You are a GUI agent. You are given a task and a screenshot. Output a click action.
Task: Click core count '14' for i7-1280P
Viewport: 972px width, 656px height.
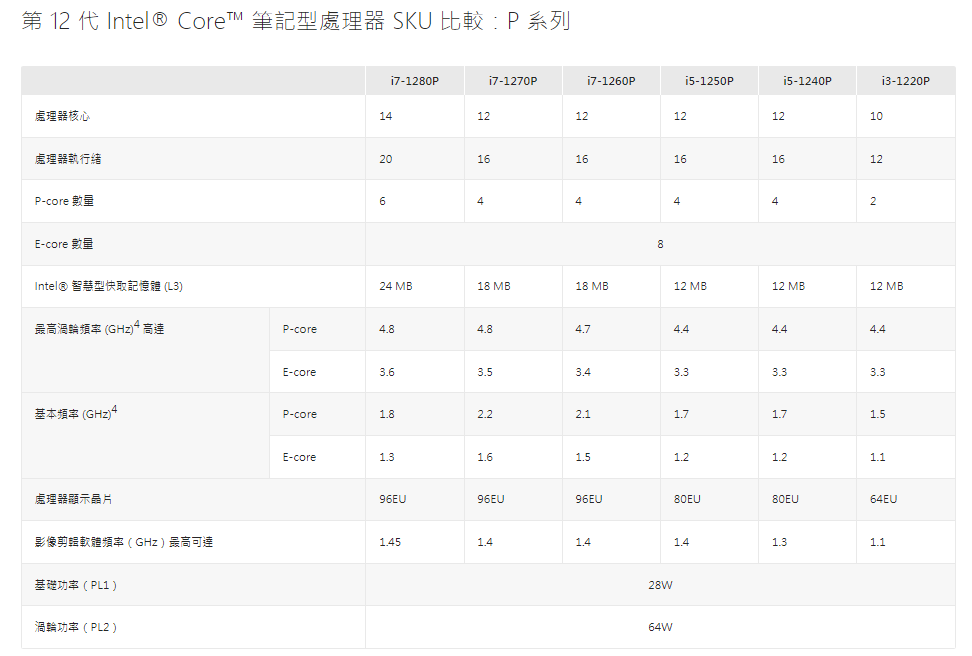click(386, 116)
